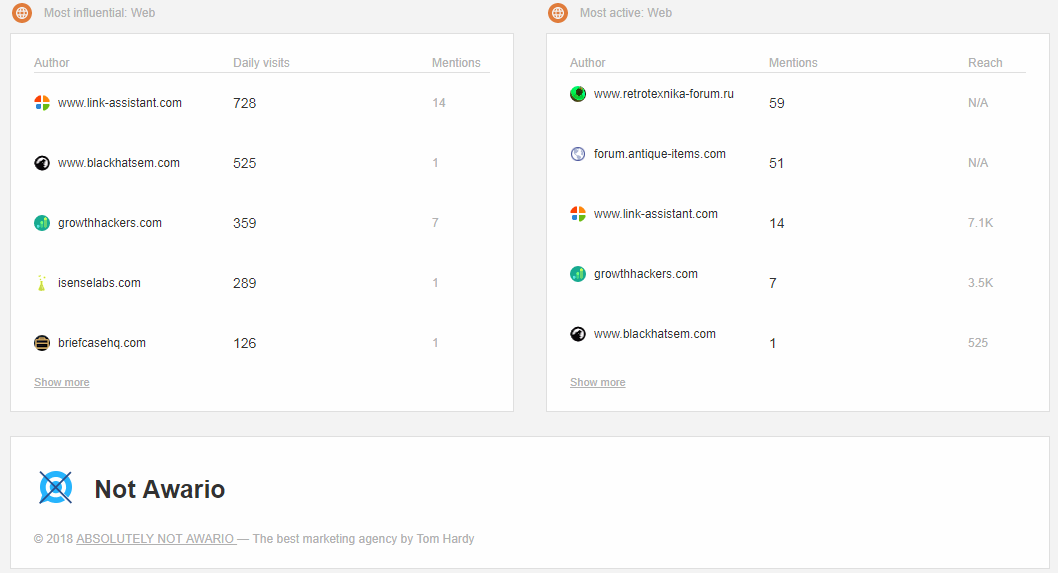Click the Mentions header in Most active
Image resolution: width=1058 pixels, height=573 pixels.
click(793, 63)
